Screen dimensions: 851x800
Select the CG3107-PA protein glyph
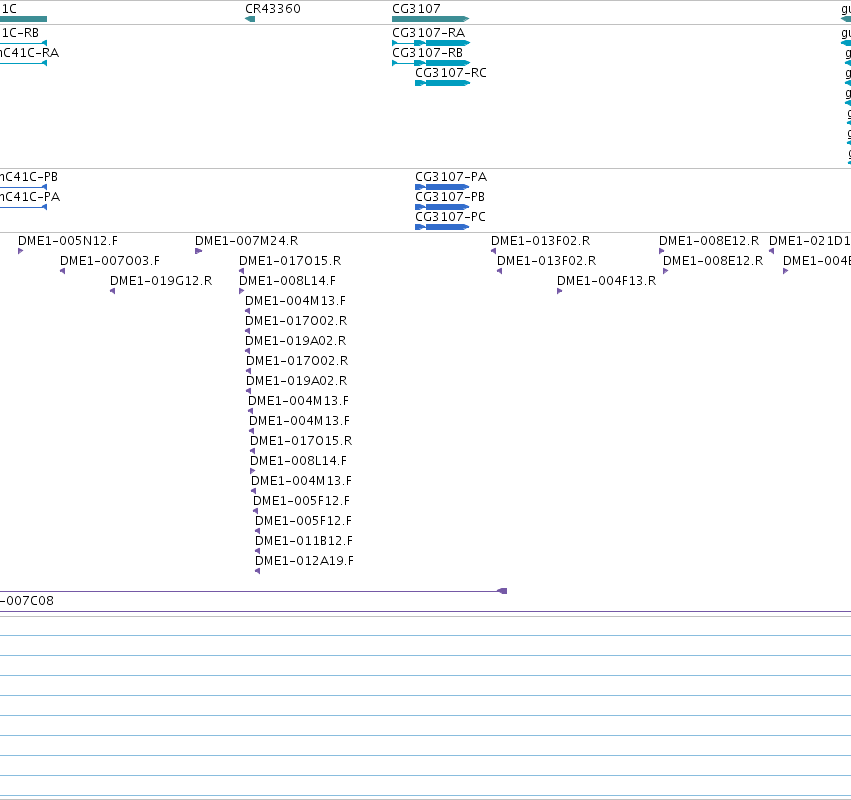[442, 187]
